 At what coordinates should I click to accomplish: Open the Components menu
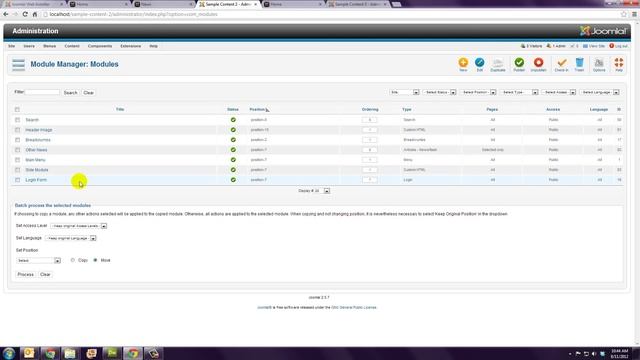tap(100, 46)
